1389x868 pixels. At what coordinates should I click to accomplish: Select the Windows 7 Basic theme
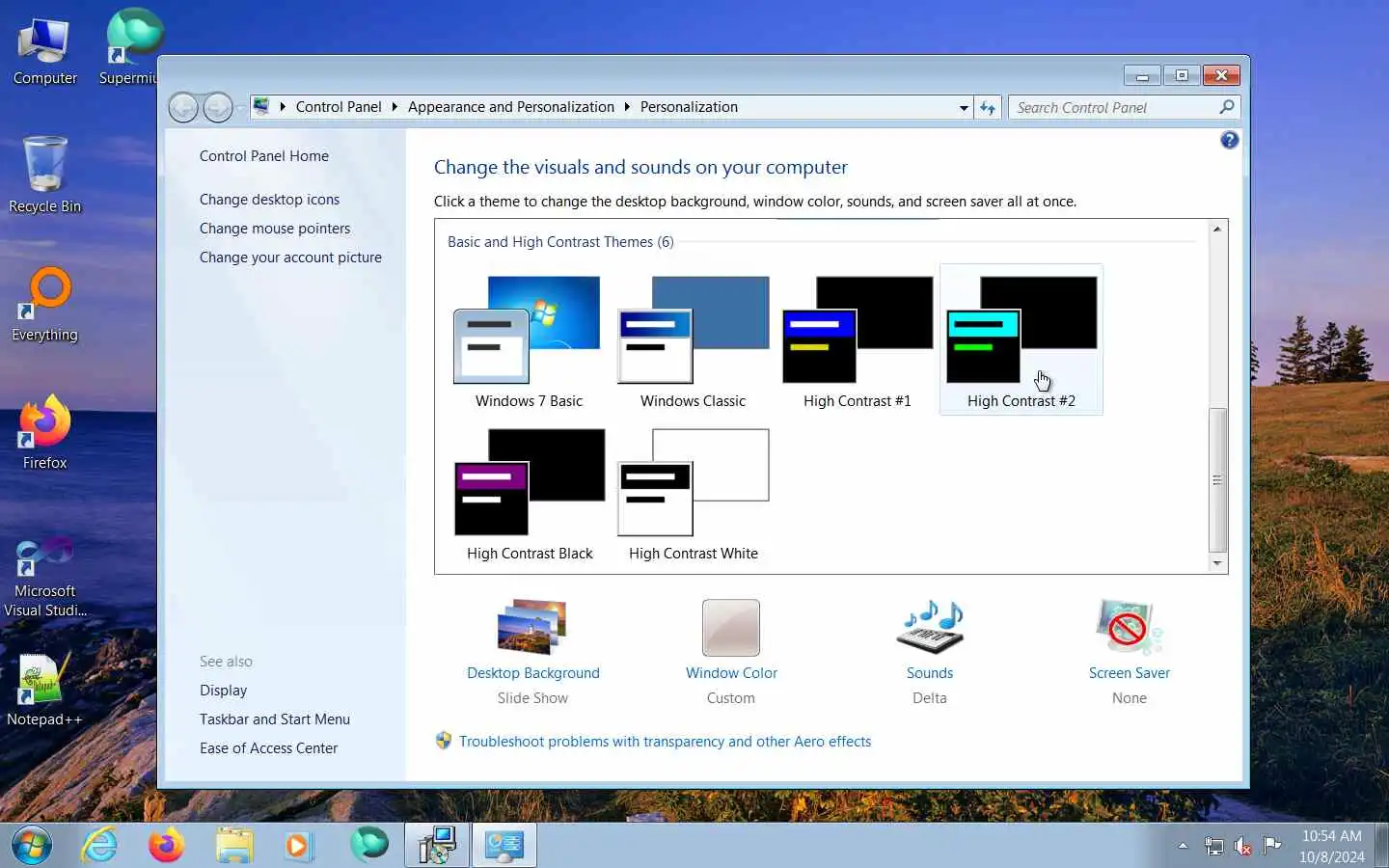click(529, 339)
